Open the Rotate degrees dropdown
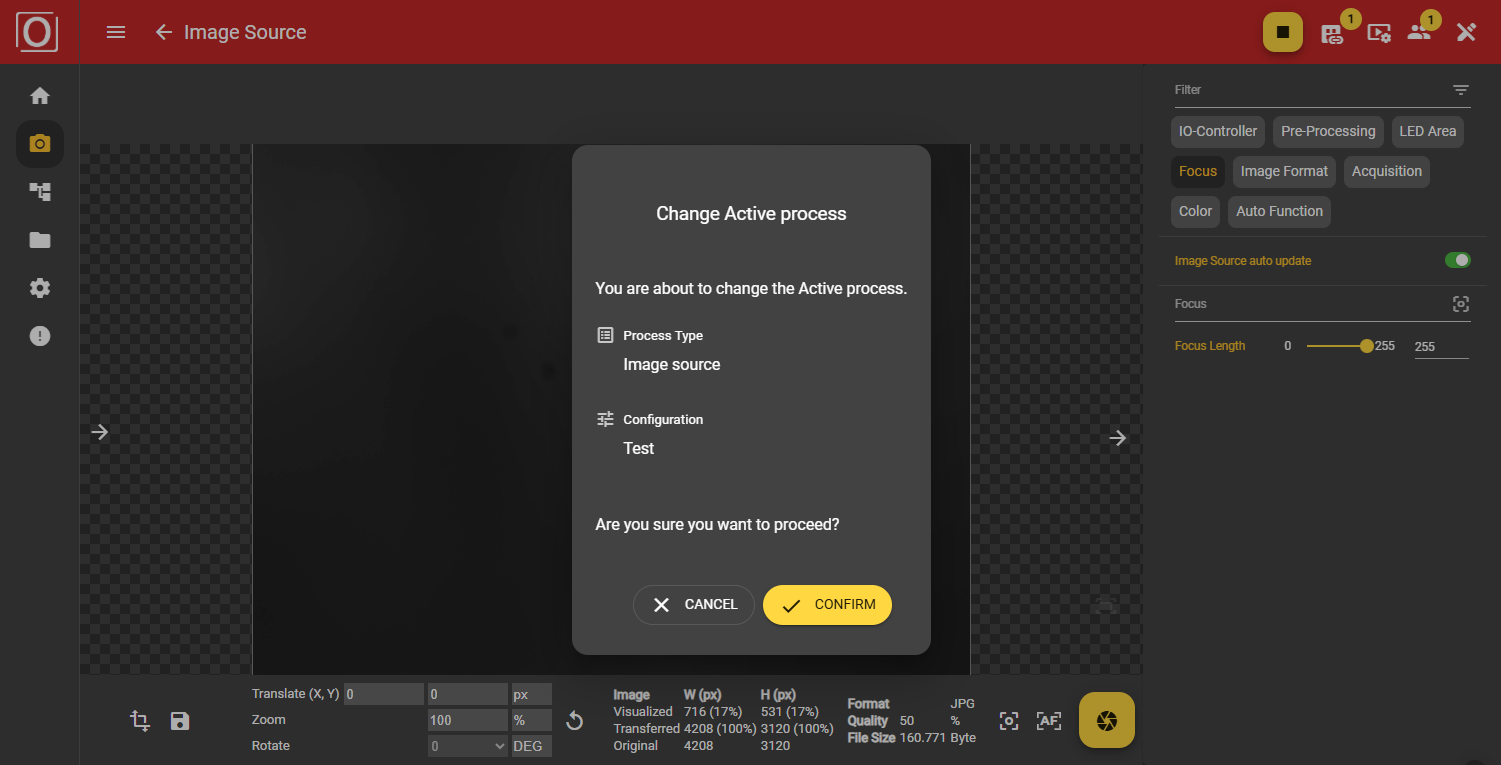1501x765 pixels. coord(467,745)
